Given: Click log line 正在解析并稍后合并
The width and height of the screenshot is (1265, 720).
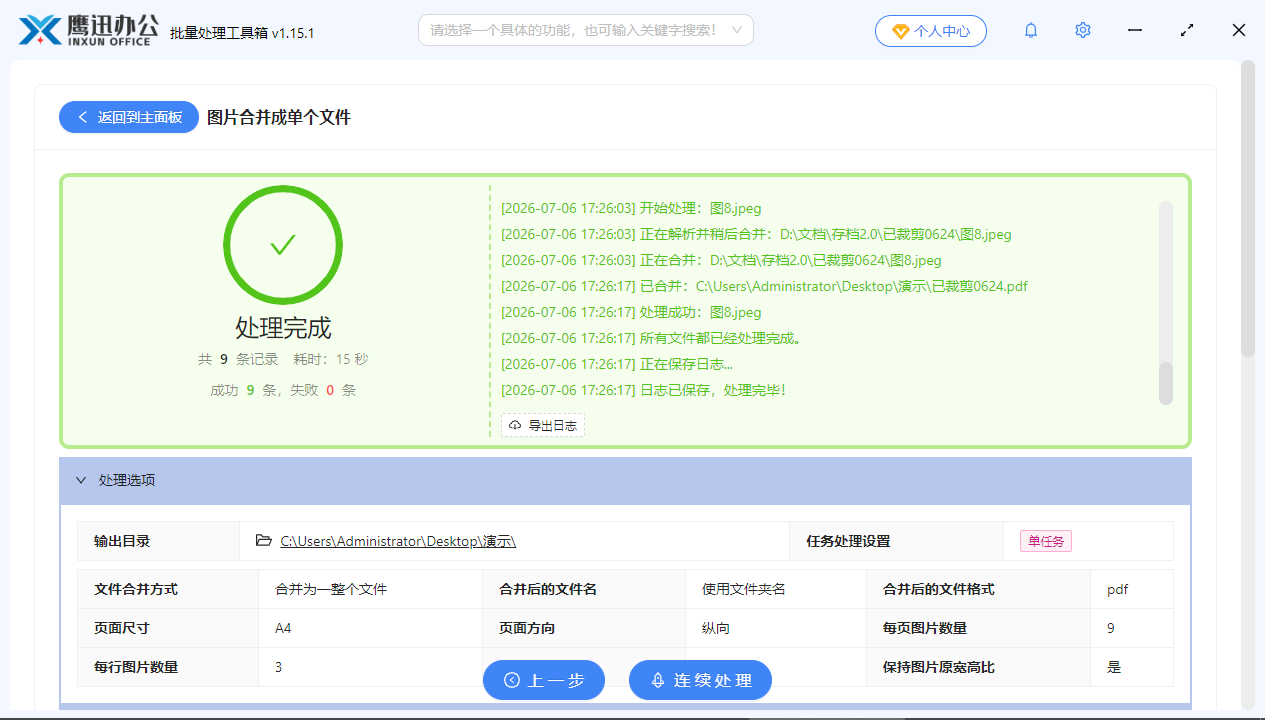Looking at the screenshot, I should pyautogui.click(x=756, y=234).
